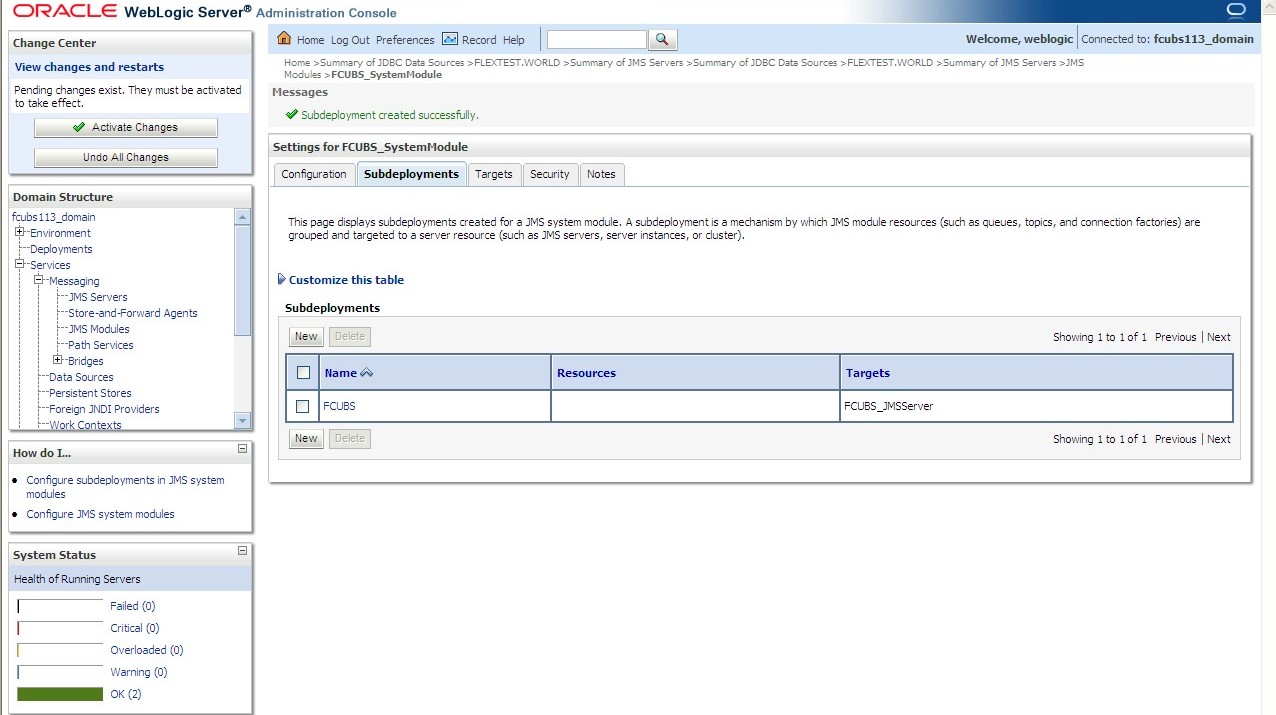The width and height of the screenshot is (1276, 715).
Task: Click the Domain Structure scrollbar up arrow
Action: click(242, 217)
